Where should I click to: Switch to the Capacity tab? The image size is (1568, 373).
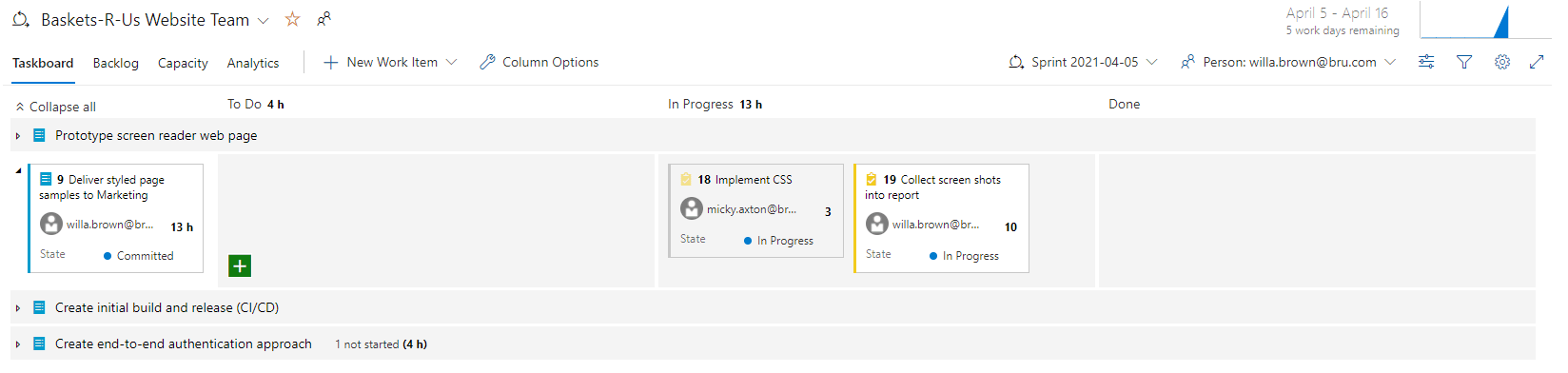(x=183, y=63)
